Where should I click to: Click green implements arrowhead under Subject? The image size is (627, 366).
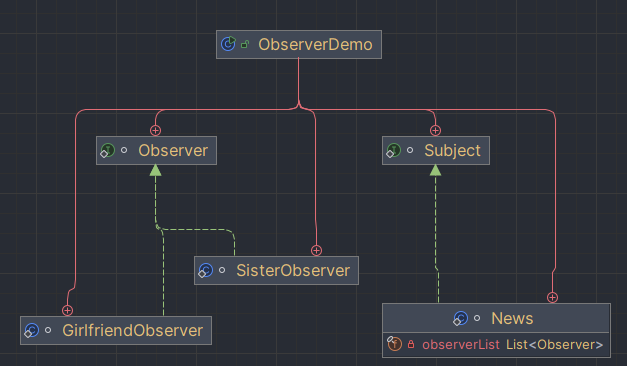[x=435, y=170]
